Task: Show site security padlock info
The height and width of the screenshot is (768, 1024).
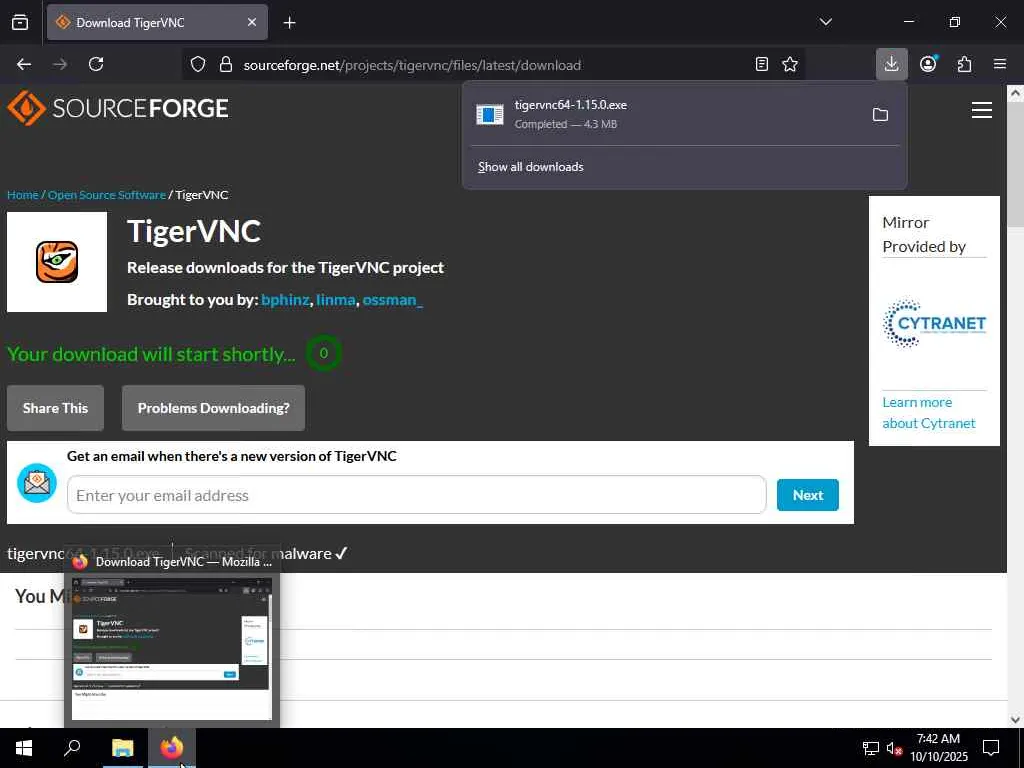Action: point(226,64)
